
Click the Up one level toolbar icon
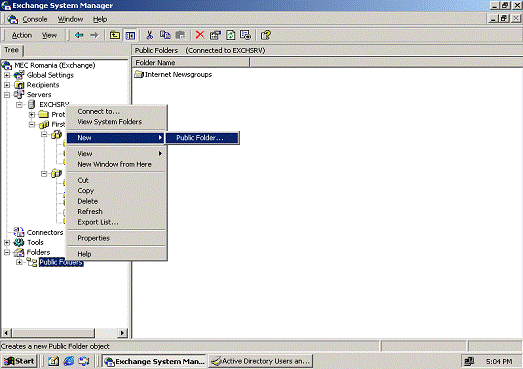pos(115,35)
